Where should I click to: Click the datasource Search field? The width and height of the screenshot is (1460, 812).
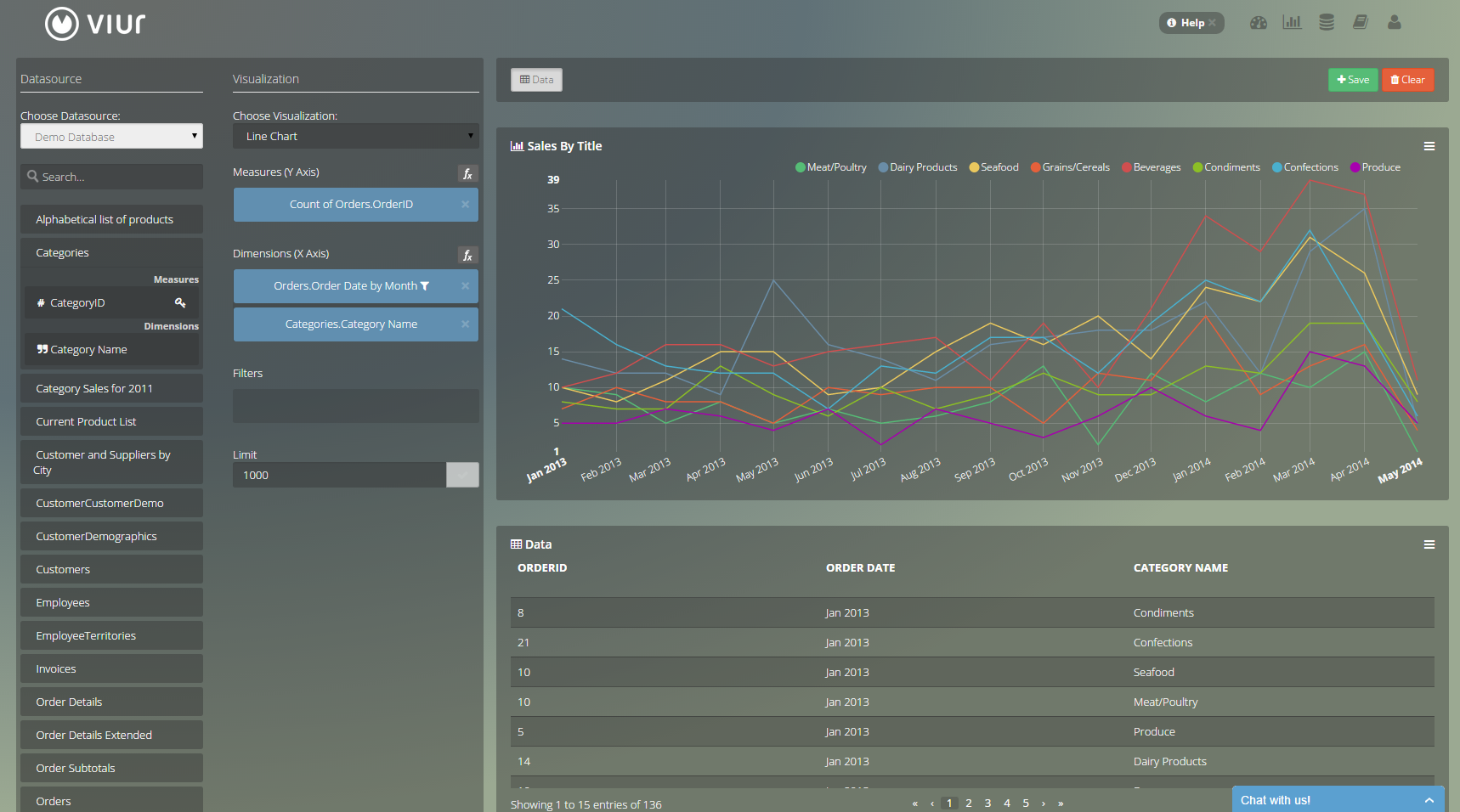click(111, 177)
